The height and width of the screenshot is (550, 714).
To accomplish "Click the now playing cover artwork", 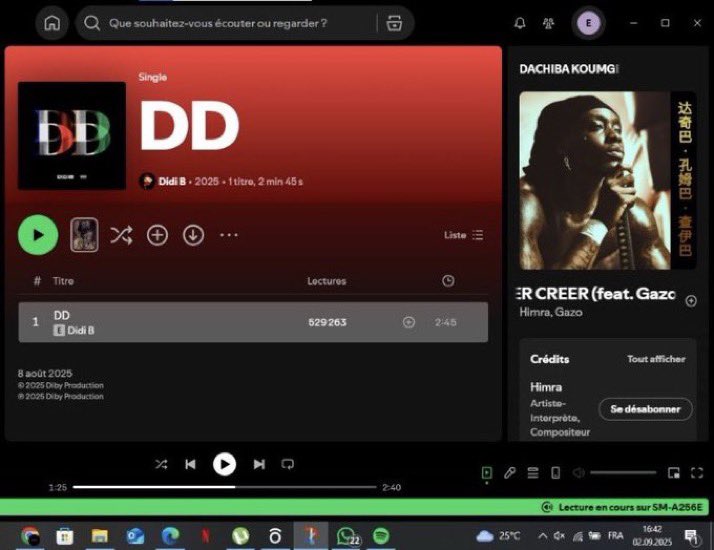I will (x=607, y=180).
